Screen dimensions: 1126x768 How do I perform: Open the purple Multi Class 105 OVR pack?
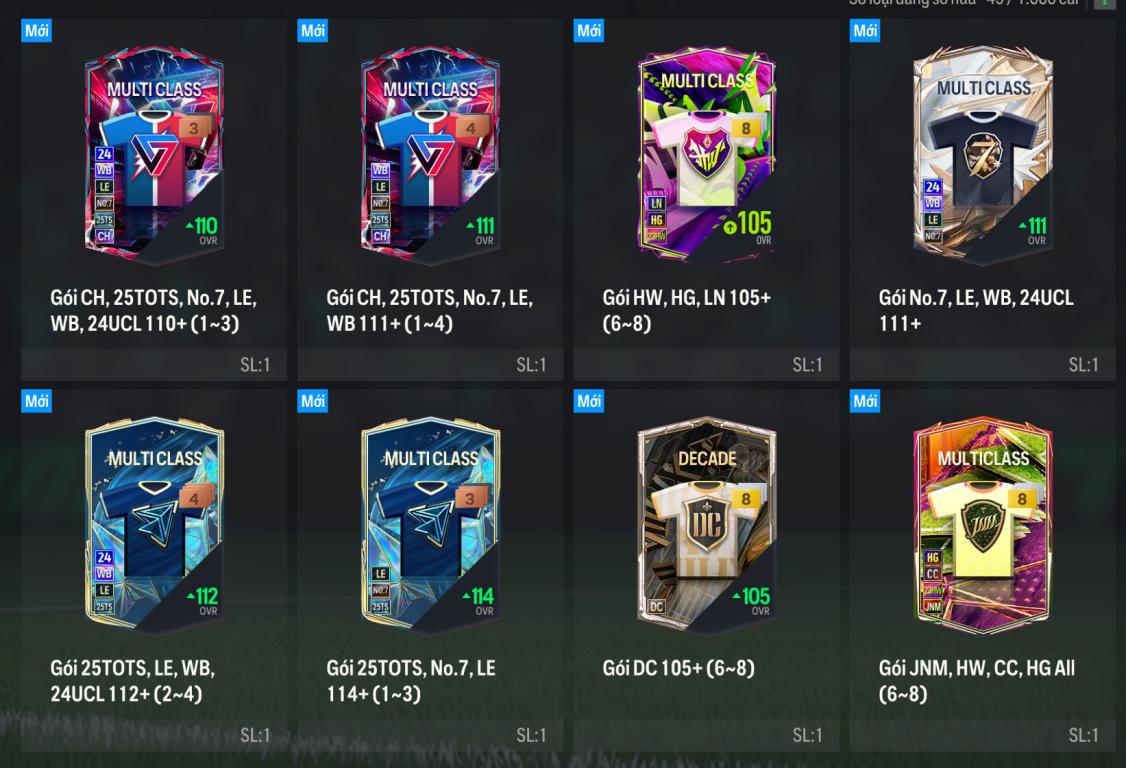coord(707,157)
